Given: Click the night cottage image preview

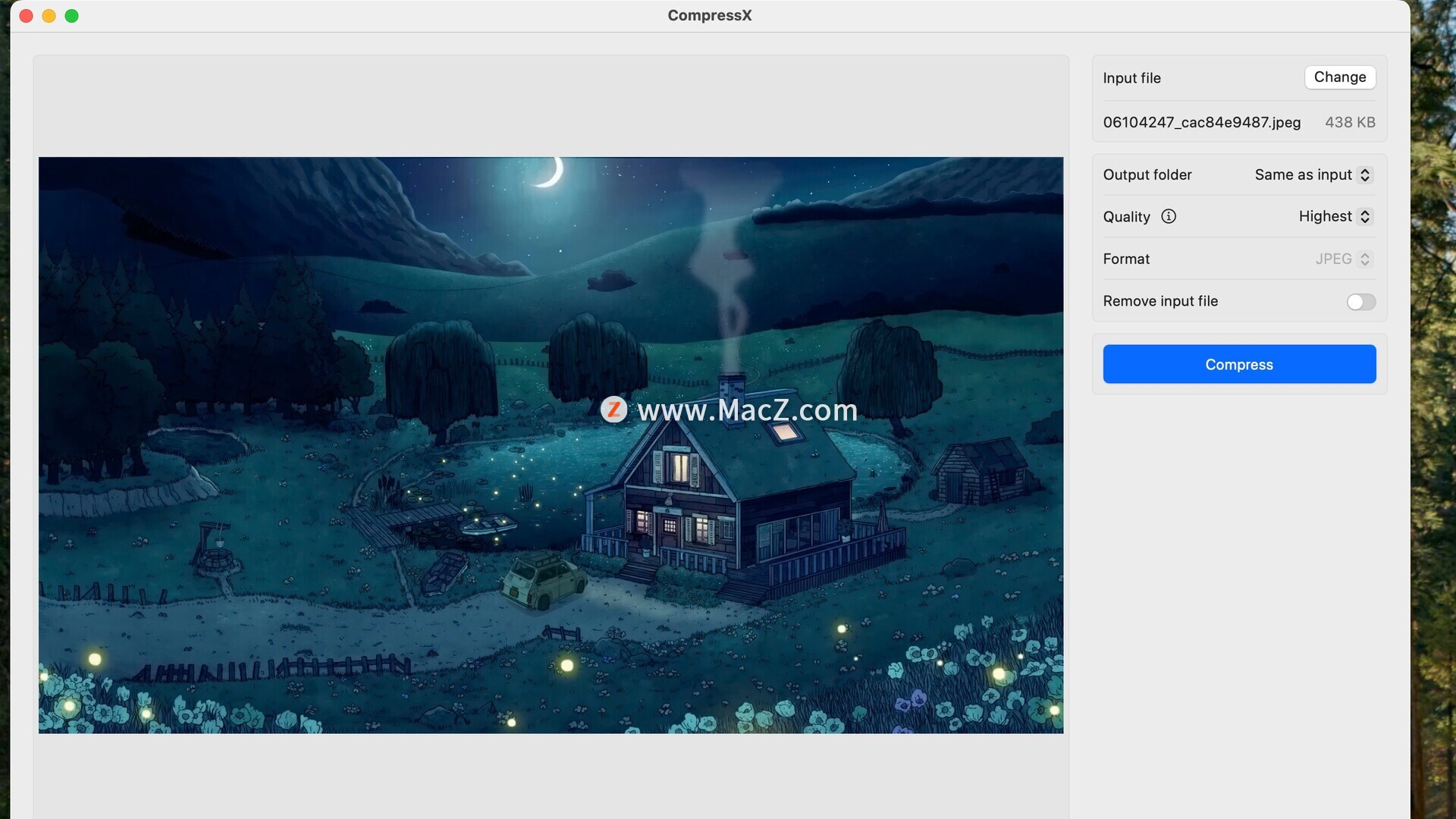Looking at the screenshot, I should point(551,445).
